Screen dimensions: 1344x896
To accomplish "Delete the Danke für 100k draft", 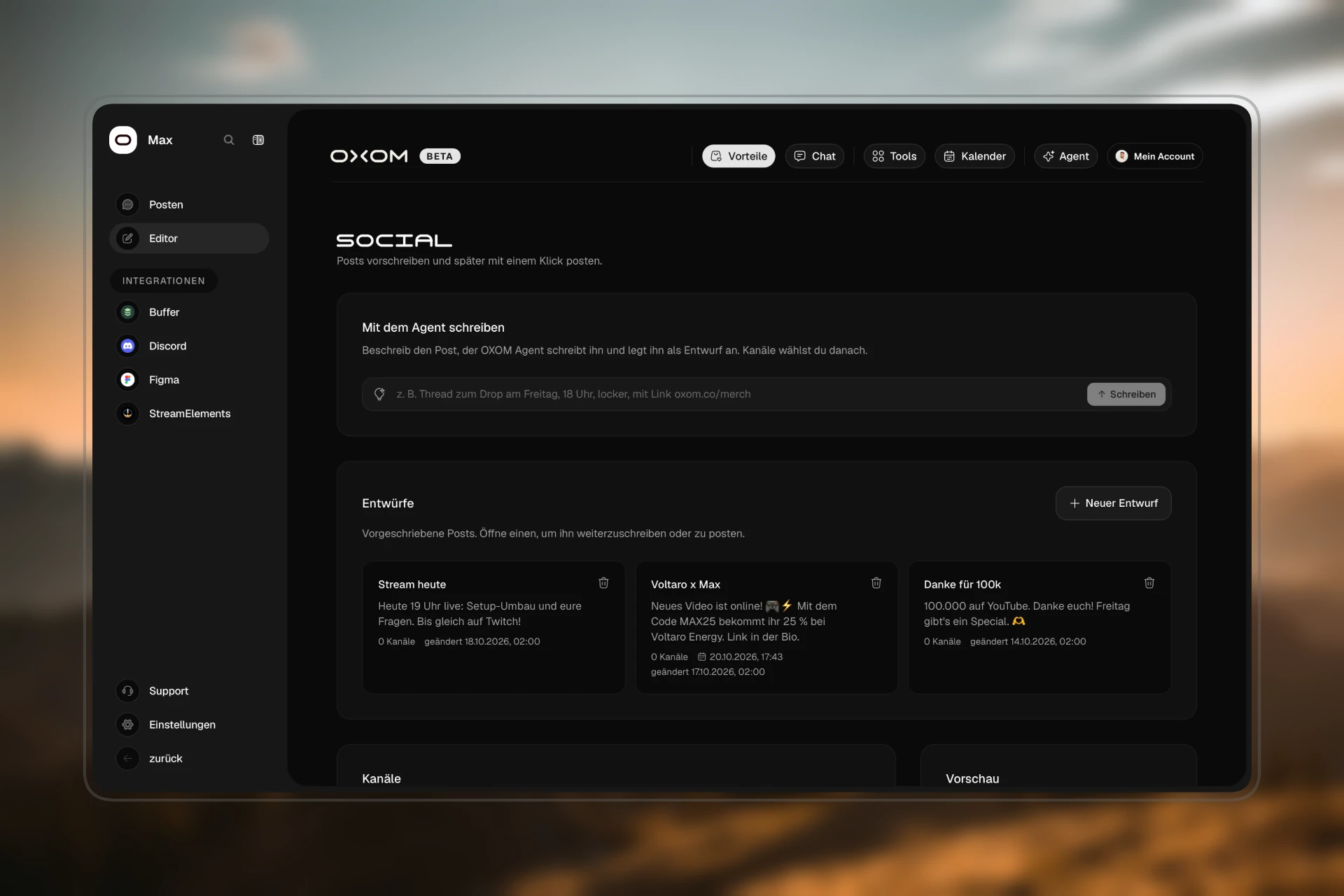I will pos(1149,582).
